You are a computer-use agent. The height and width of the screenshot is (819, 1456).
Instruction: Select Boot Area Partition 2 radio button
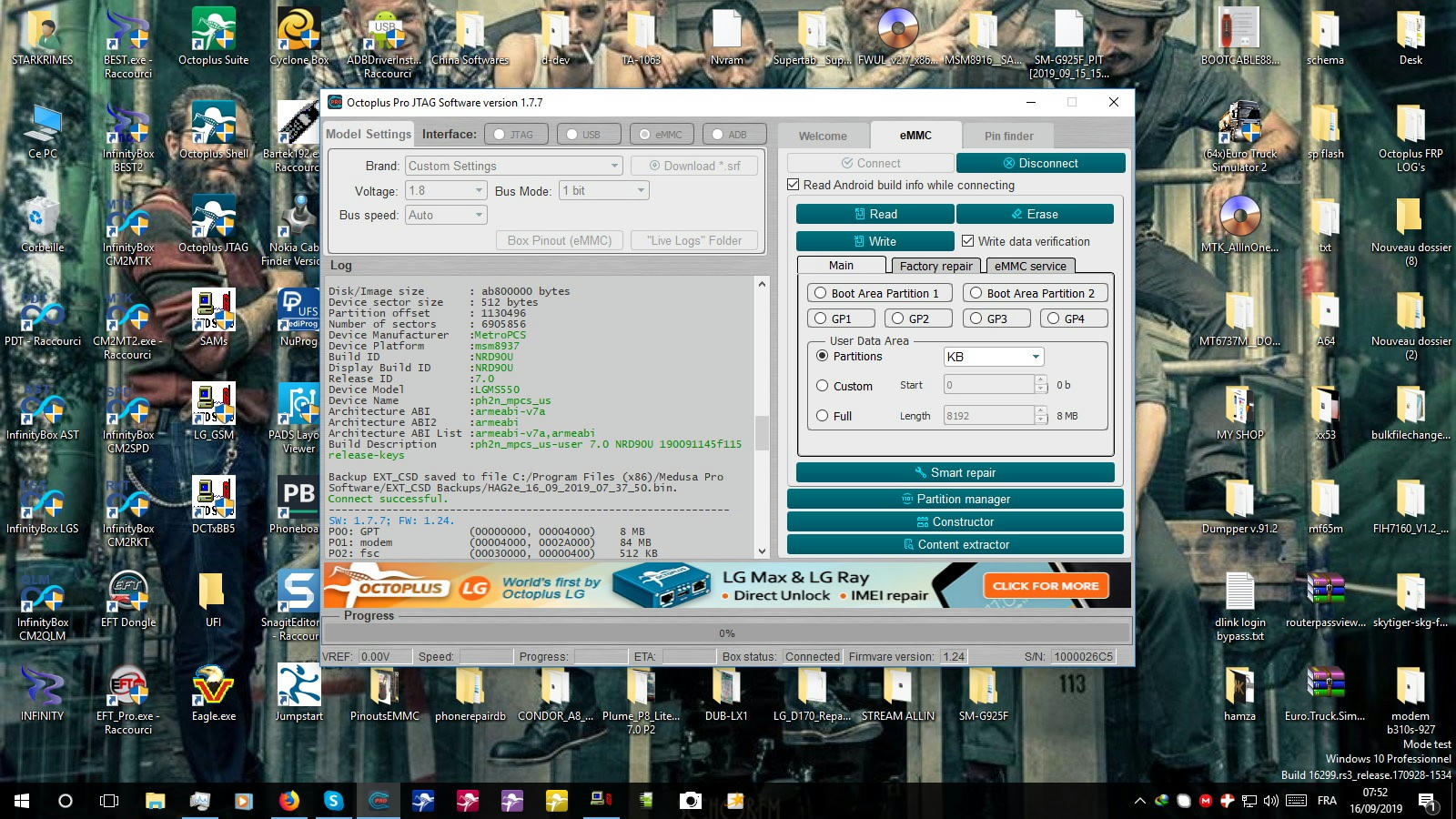(x=976, y=293)
